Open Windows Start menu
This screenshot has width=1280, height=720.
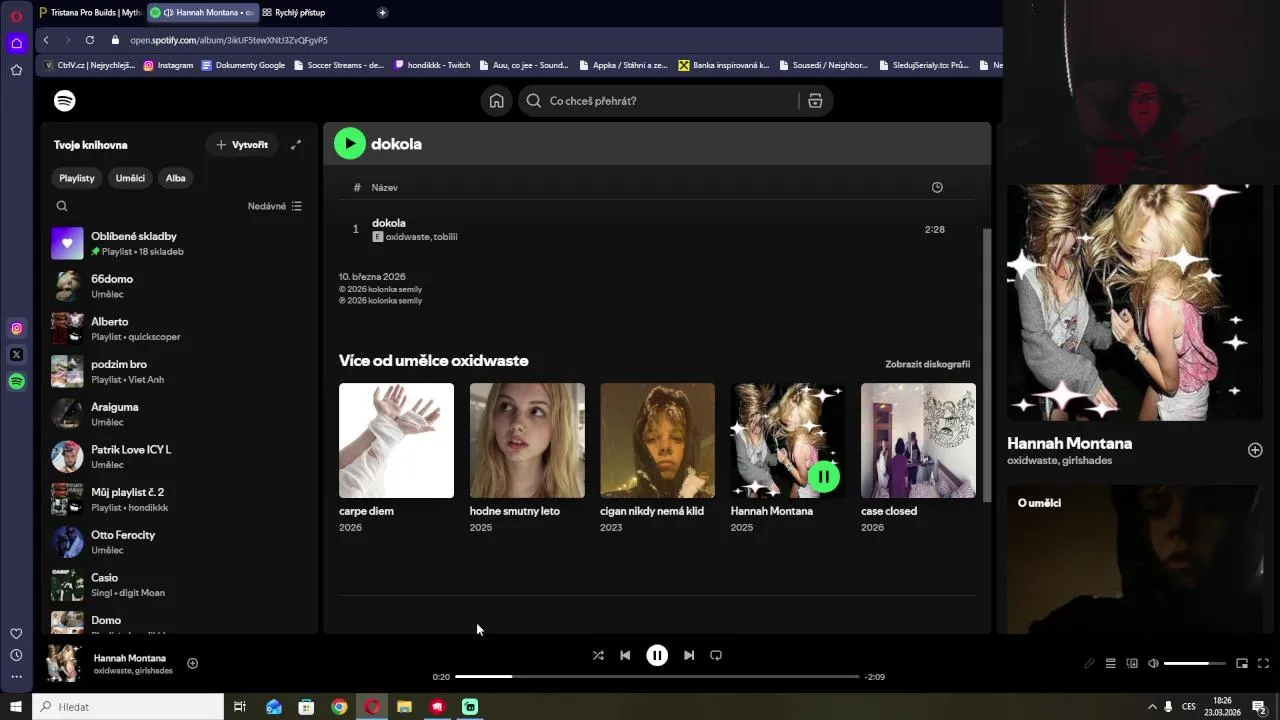point(16,707)
